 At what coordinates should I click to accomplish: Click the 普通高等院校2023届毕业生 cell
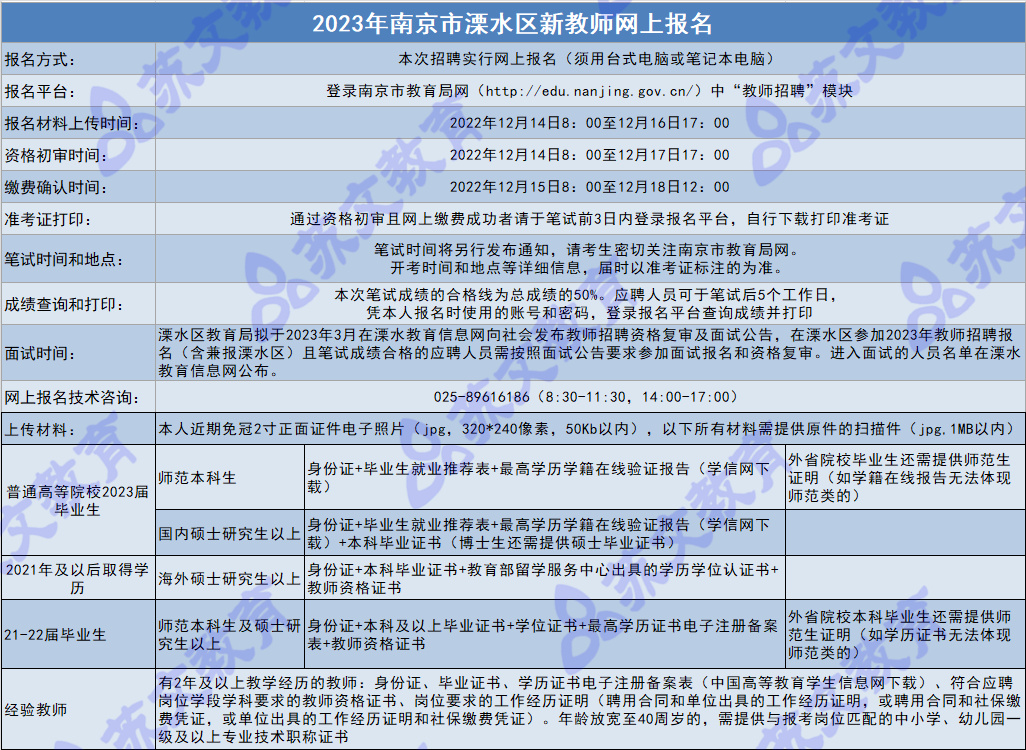tap(79, 500)
